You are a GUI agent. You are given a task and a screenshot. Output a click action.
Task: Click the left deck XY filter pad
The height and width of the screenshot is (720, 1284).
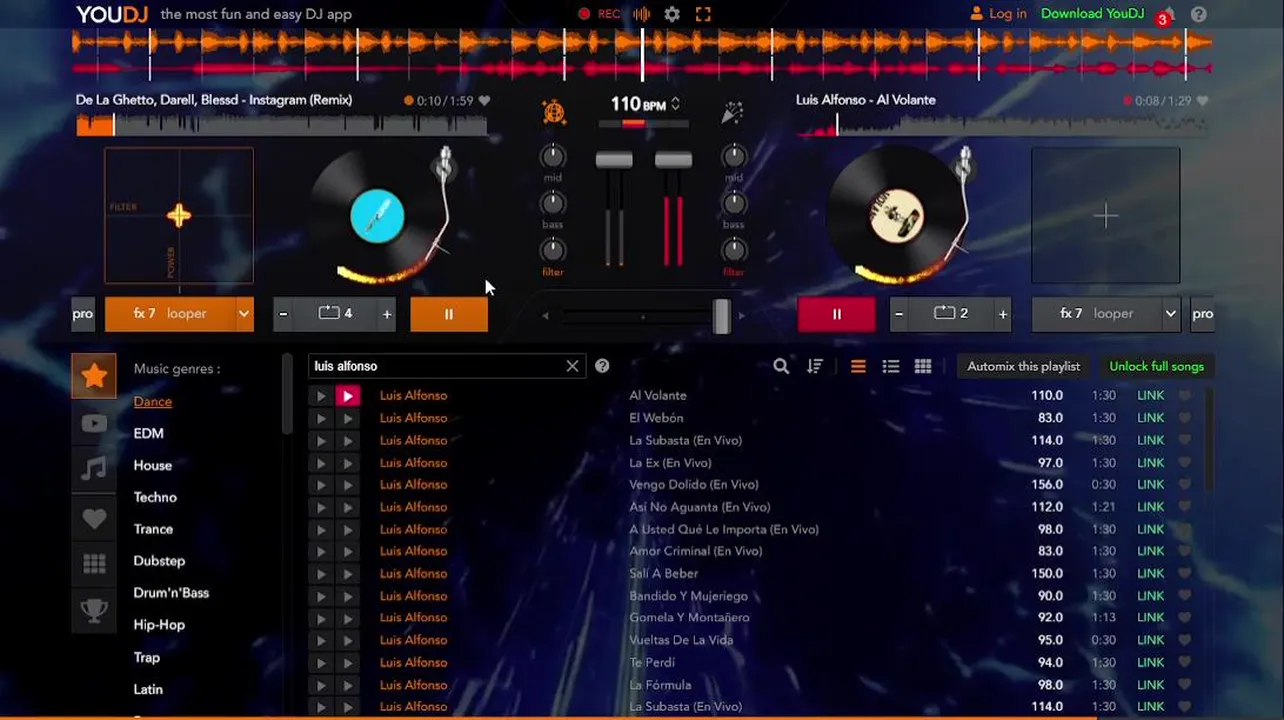(179, 216)
